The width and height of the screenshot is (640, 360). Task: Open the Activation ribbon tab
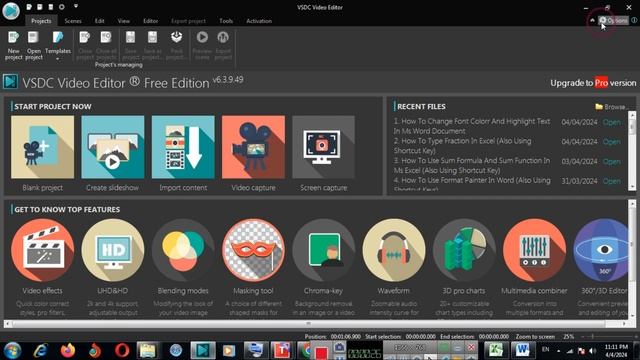click(x=259, y=21)
